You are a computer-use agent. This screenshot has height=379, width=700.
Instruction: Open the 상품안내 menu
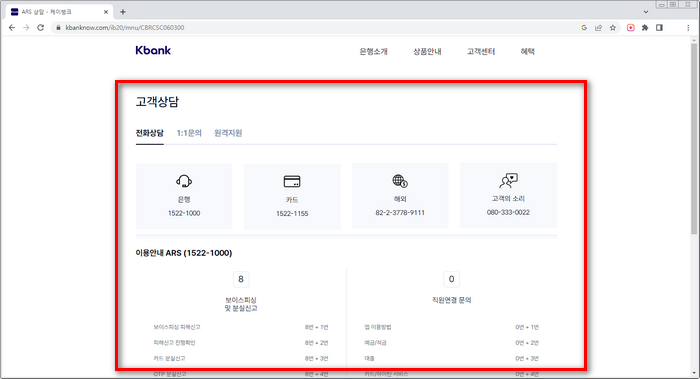point(427,51)
